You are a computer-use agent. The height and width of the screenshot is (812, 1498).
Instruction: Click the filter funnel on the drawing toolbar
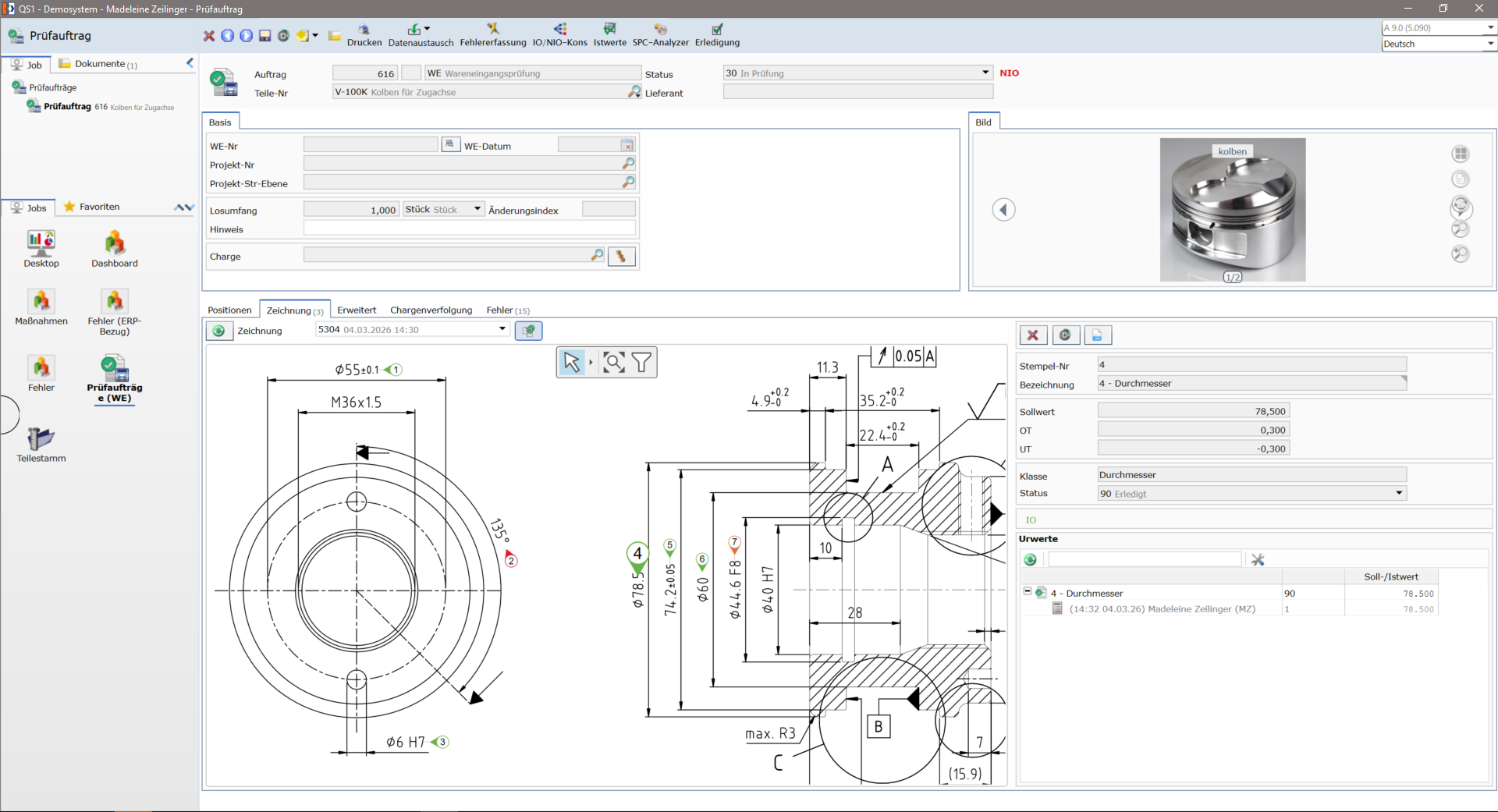(x=642, y=362)
